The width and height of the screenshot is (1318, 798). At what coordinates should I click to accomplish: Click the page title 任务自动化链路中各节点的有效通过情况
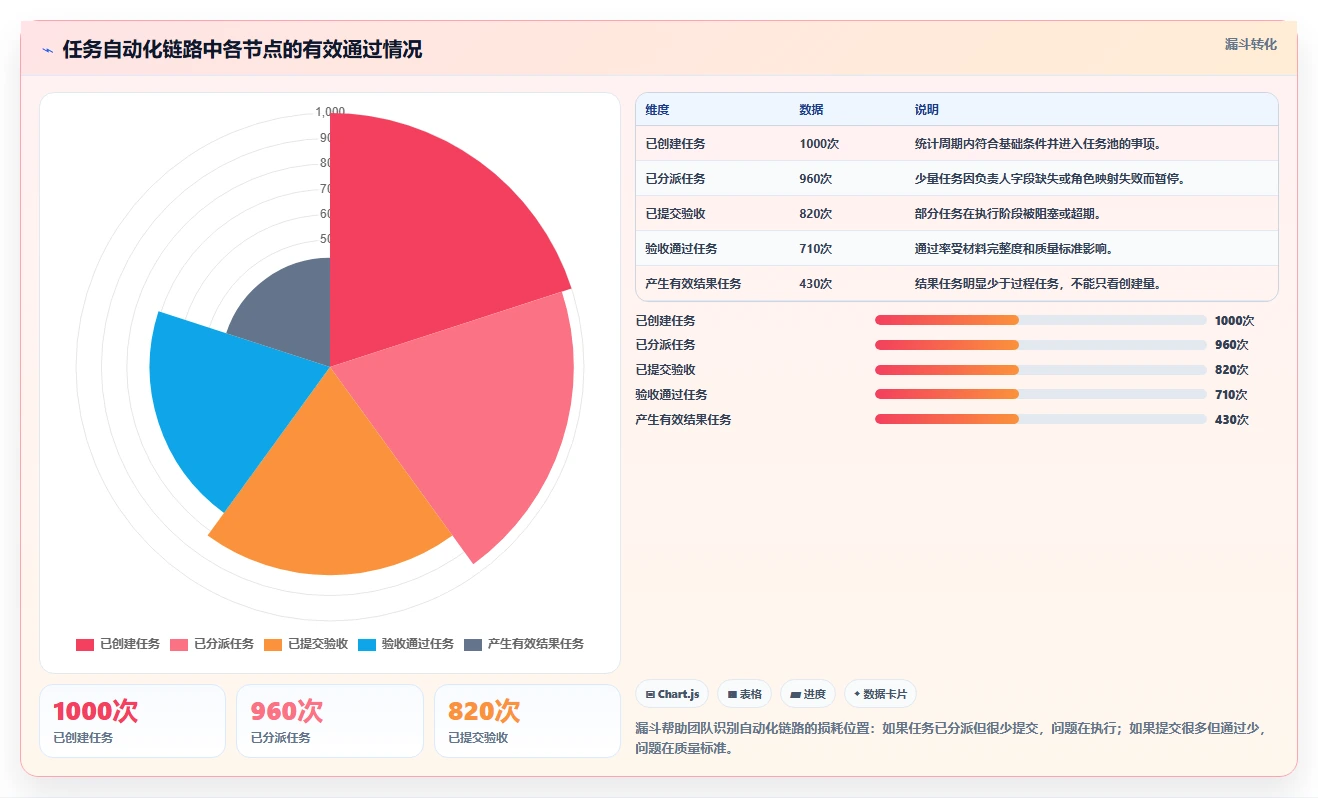tap(242, 50)
